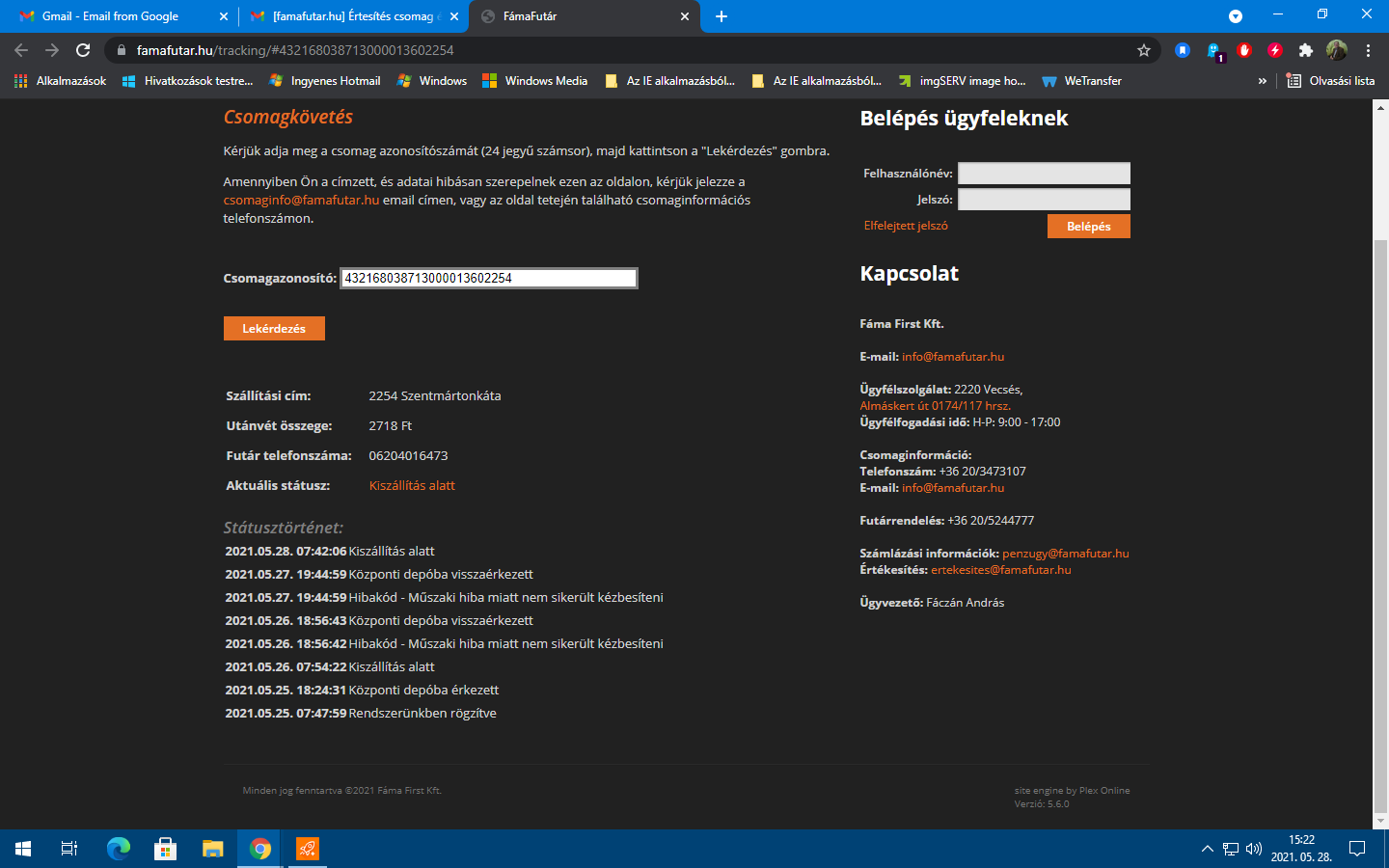Open a new browser tab
Screen dimensions: 1389x868
coord(722,16)
